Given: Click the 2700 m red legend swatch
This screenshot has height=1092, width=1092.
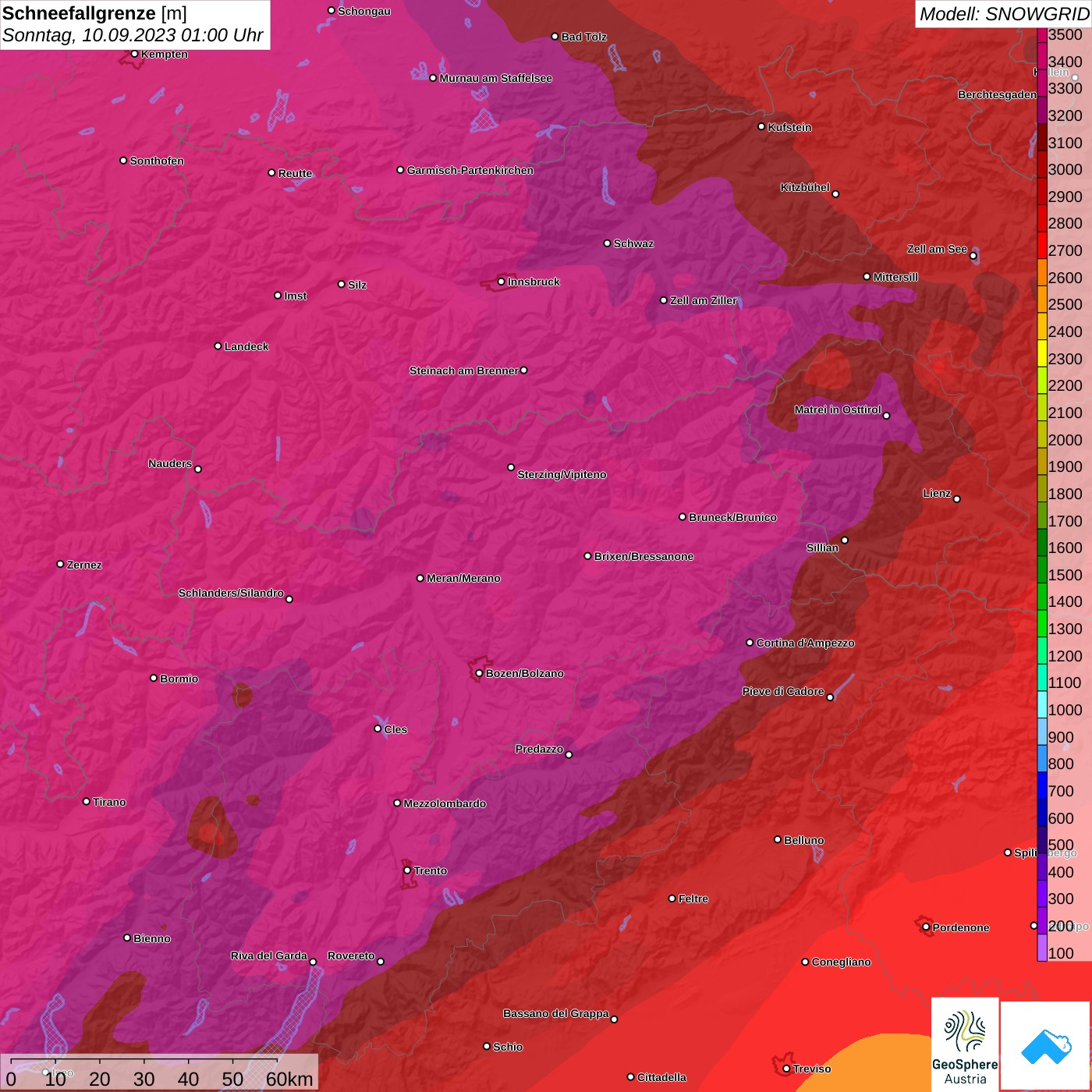Looking at the screenshot, I should click(x=1041, y=245).
